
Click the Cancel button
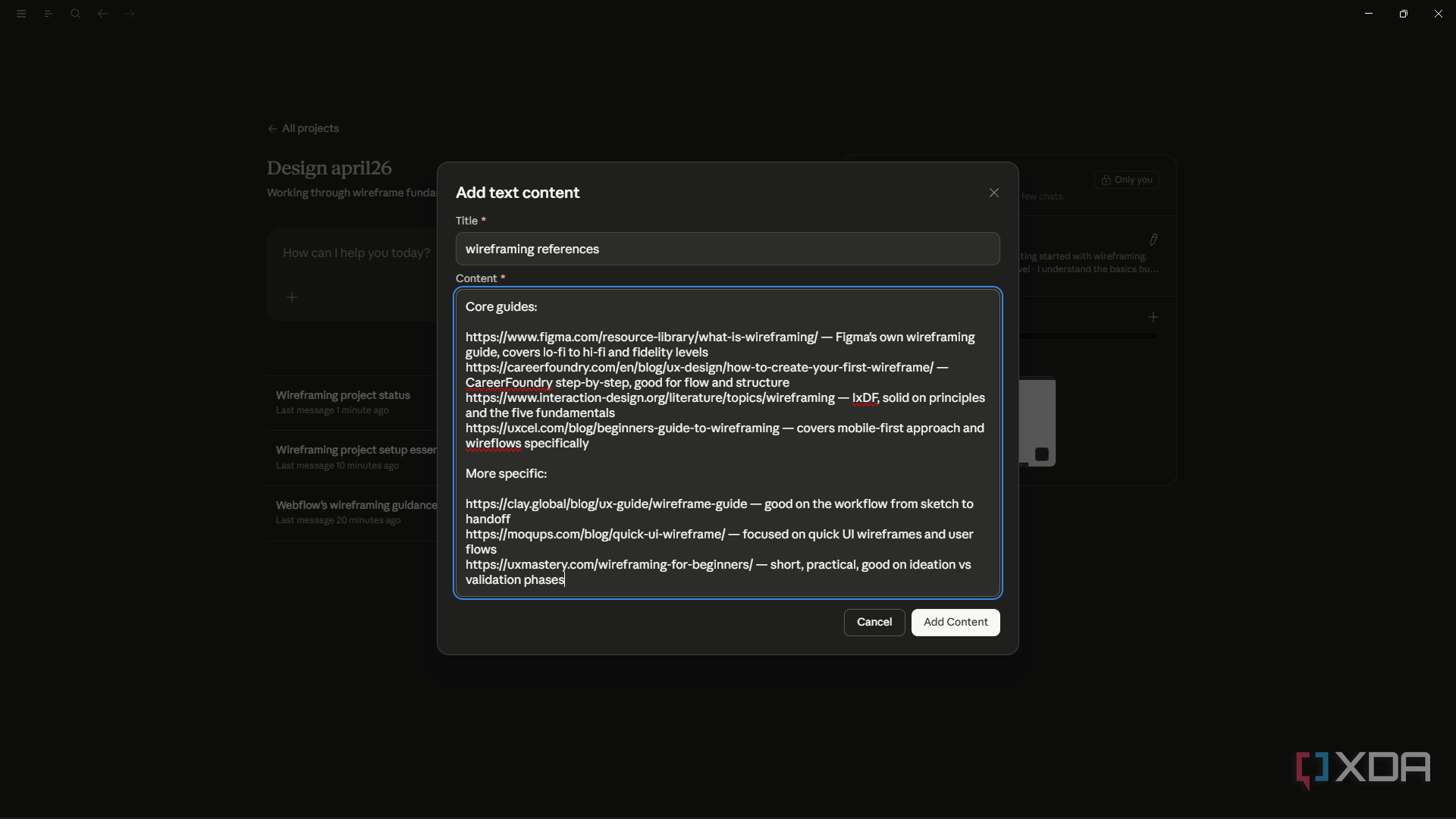pyautogui.click(x=874, y=622)
